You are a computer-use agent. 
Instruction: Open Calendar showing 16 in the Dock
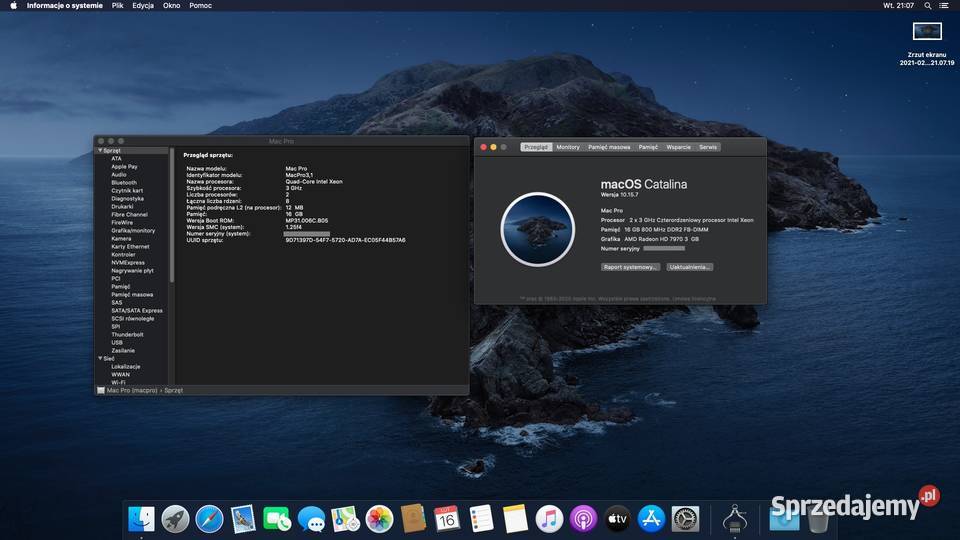447,519
